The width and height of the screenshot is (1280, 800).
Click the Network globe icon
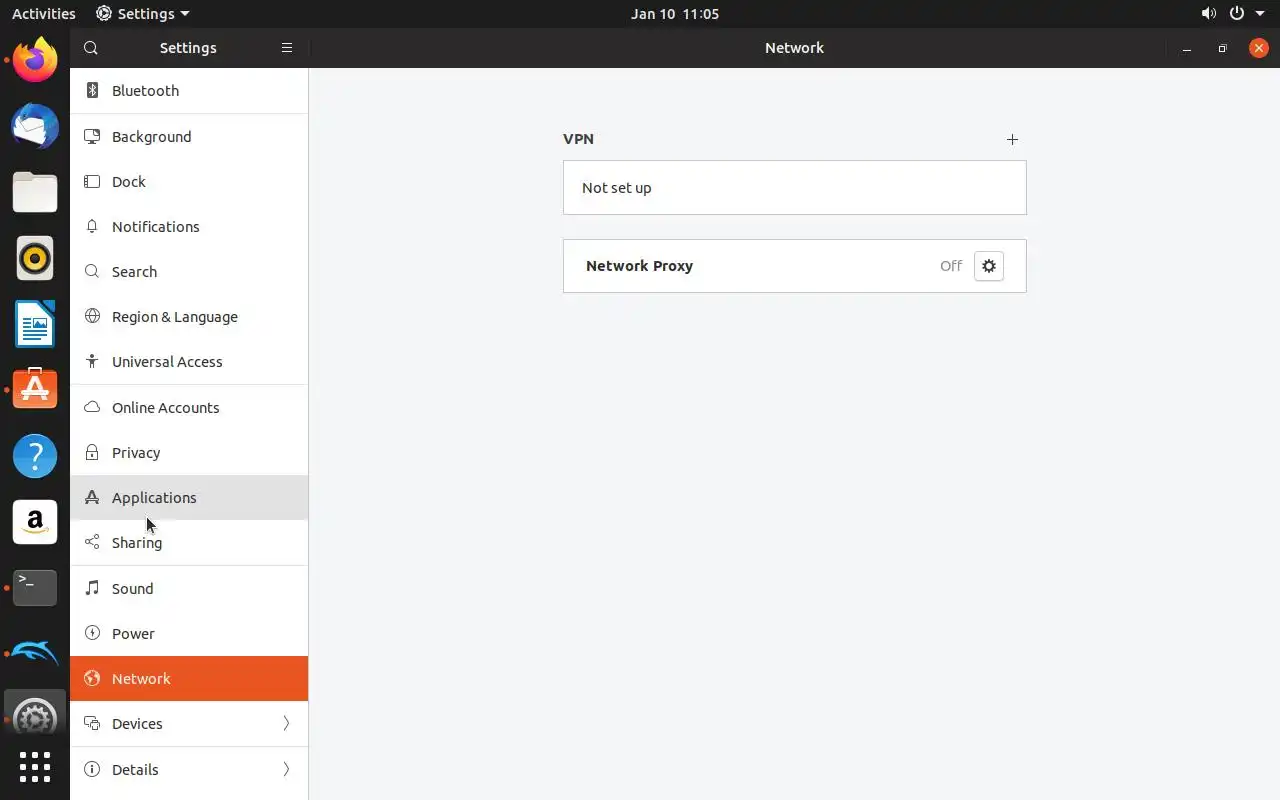click(x=92, y=678)
